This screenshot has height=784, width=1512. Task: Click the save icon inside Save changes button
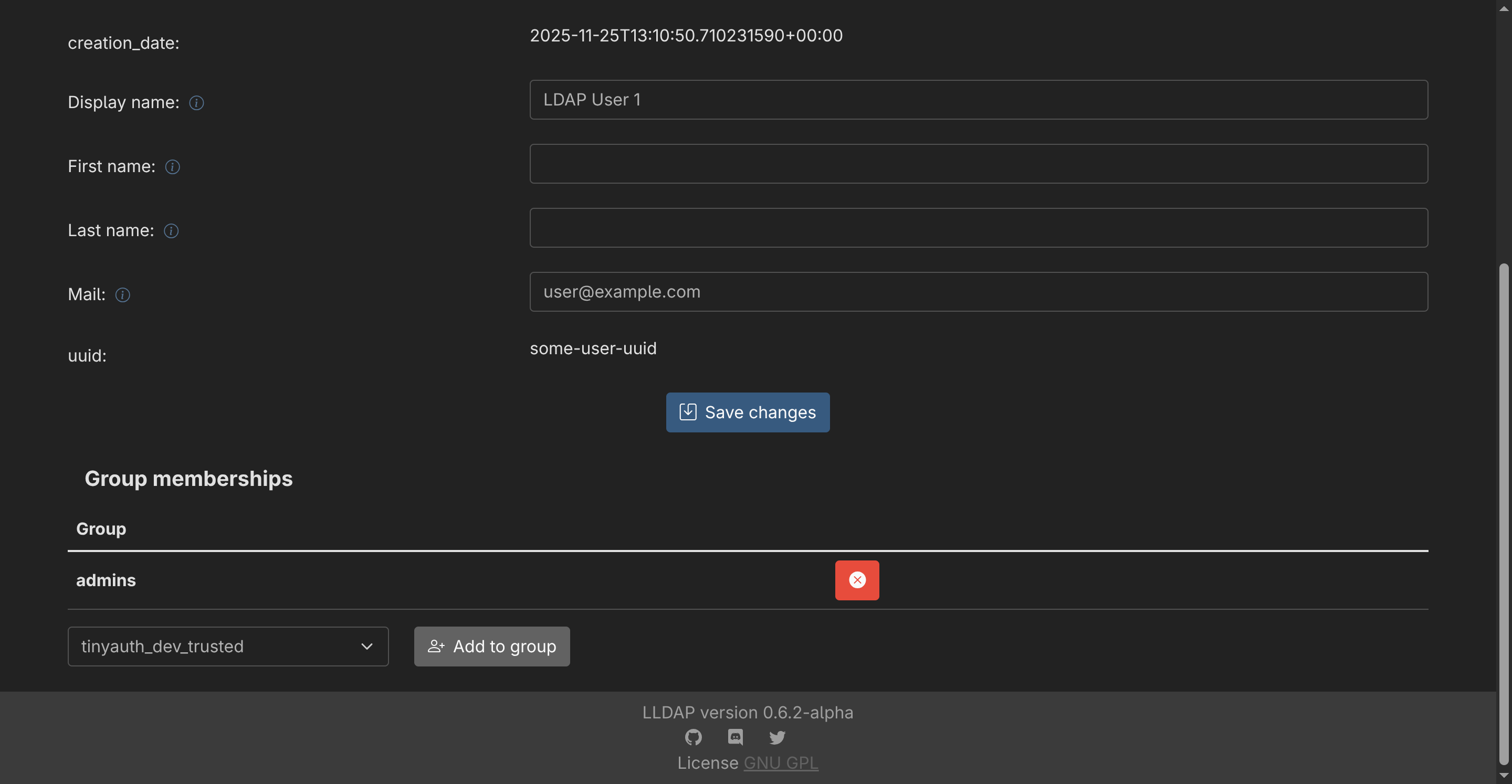tap(688, 412)
